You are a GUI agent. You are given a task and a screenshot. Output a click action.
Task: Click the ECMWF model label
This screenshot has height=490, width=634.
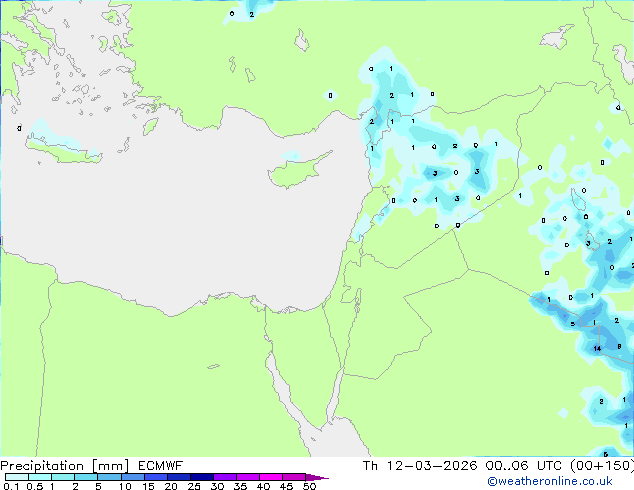[161, 466]
